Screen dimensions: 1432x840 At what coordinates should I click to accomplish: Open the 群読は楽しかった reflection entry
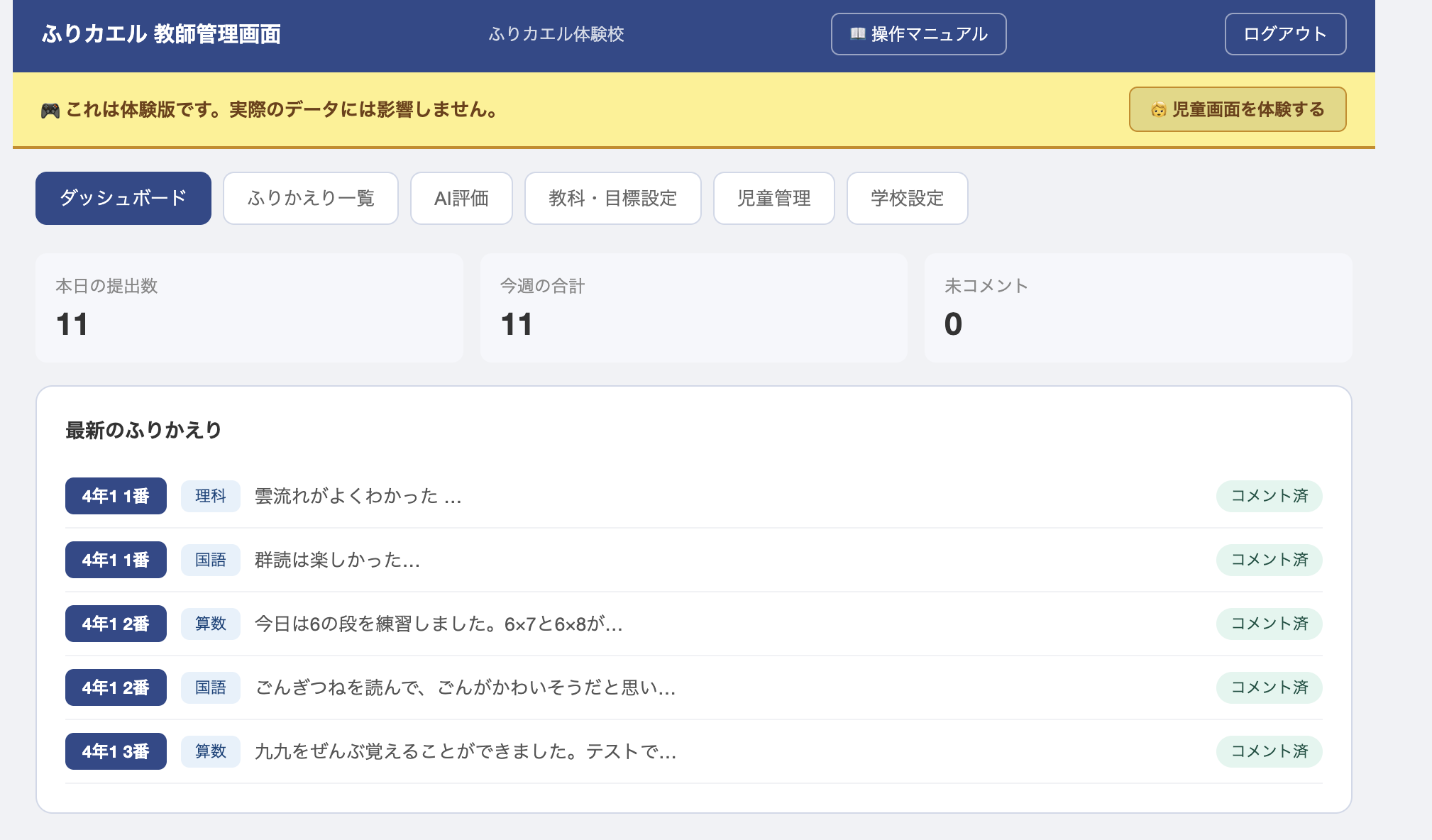[x=337, y=560]
